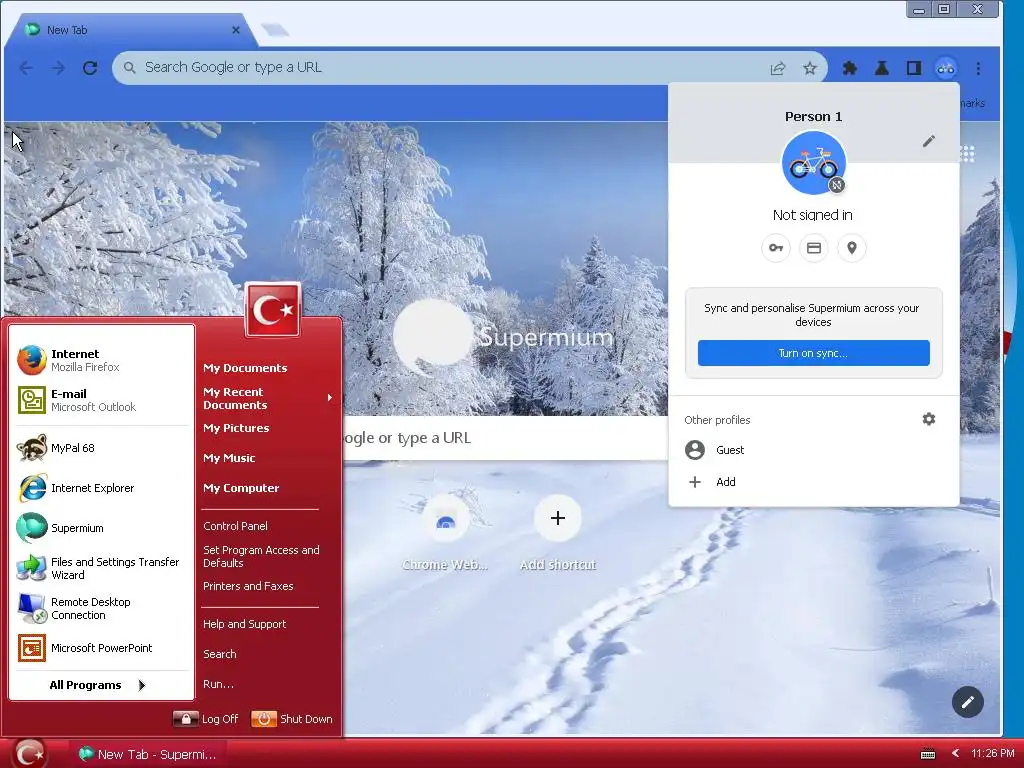Screen dimensions: 1024x768
Task: Close the New Tab tab
Action: [x=236, y=30]
